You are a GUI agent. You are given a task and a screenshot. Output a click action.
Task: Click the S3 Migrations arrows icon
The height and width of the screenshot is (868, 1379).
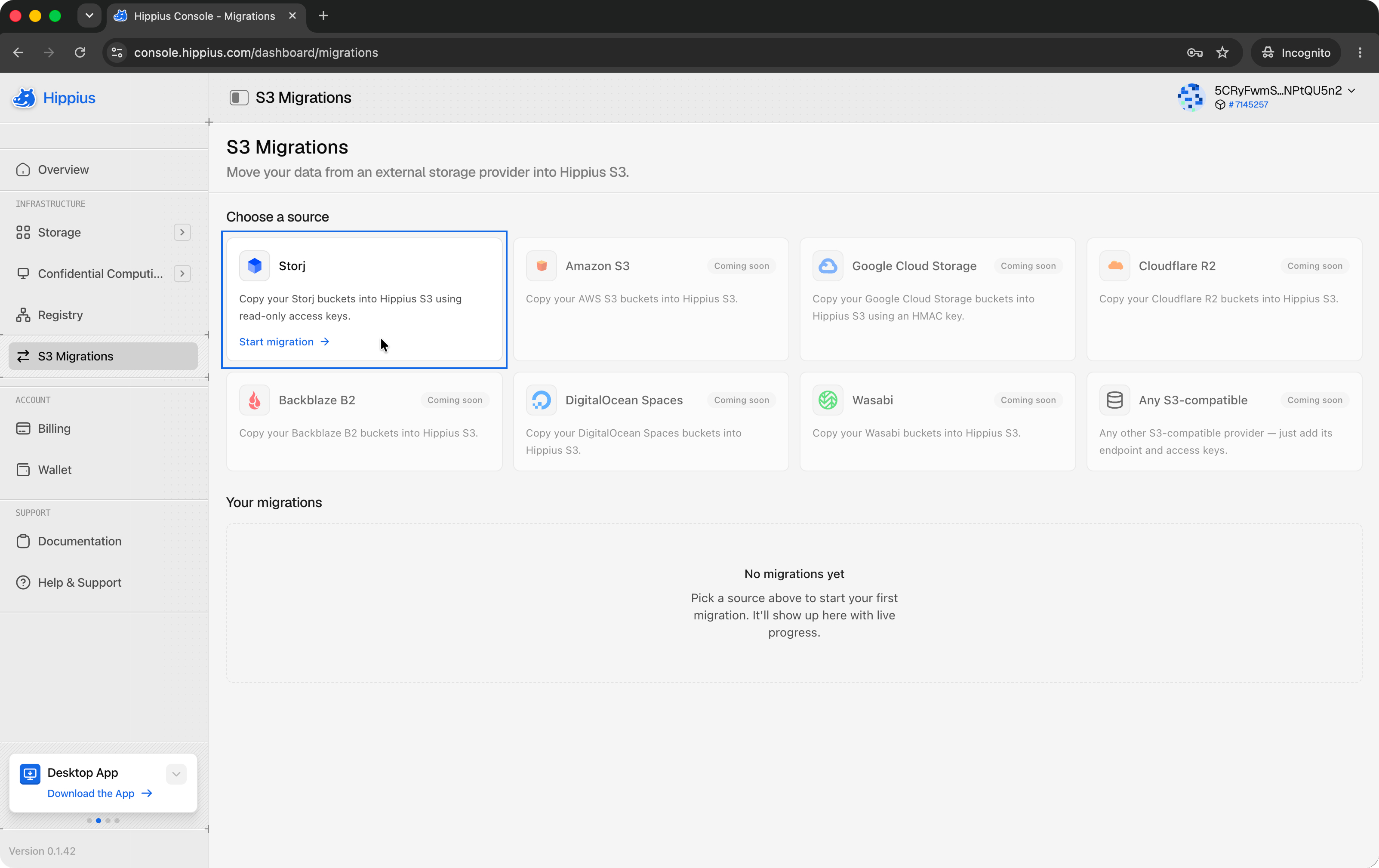point(23,356)
